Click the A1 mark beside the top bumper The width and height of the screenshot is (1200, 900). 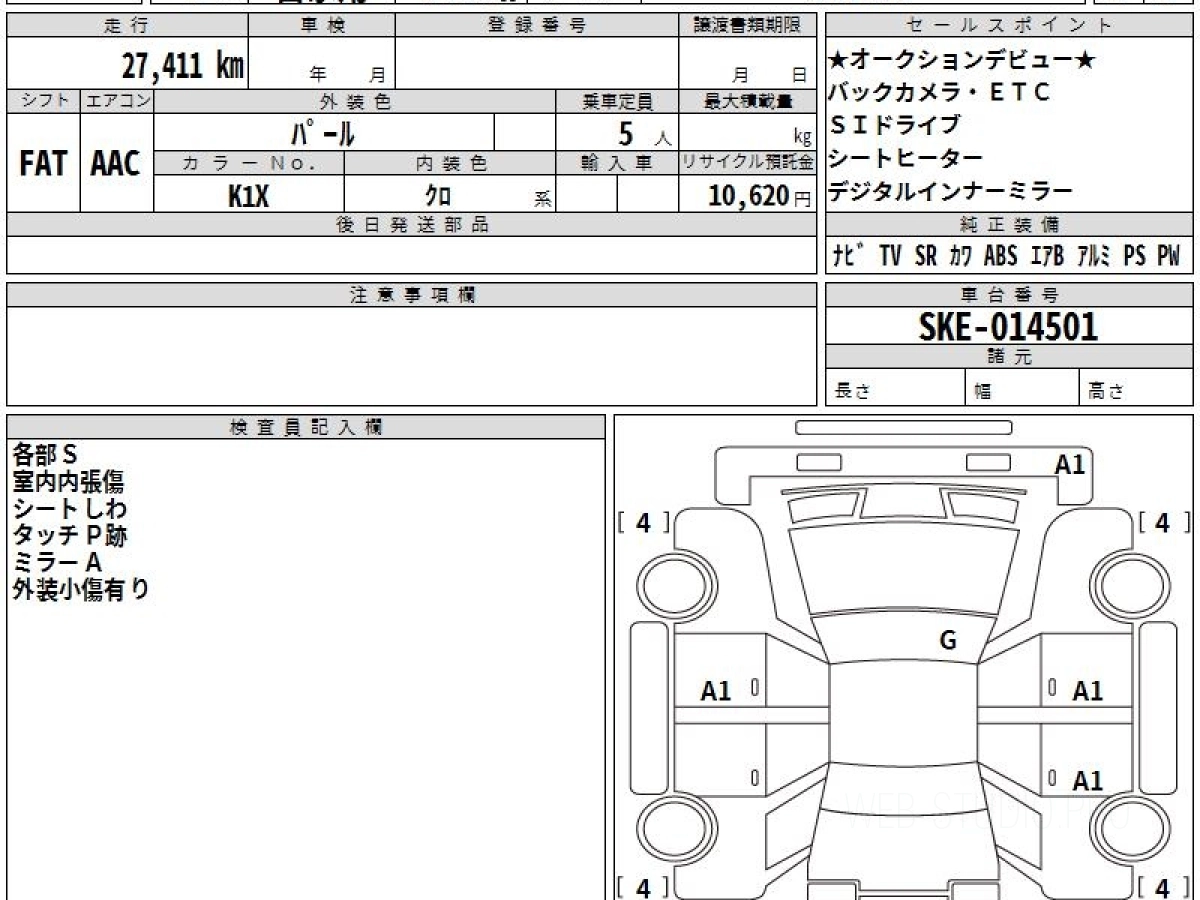tap(1070, 464)
